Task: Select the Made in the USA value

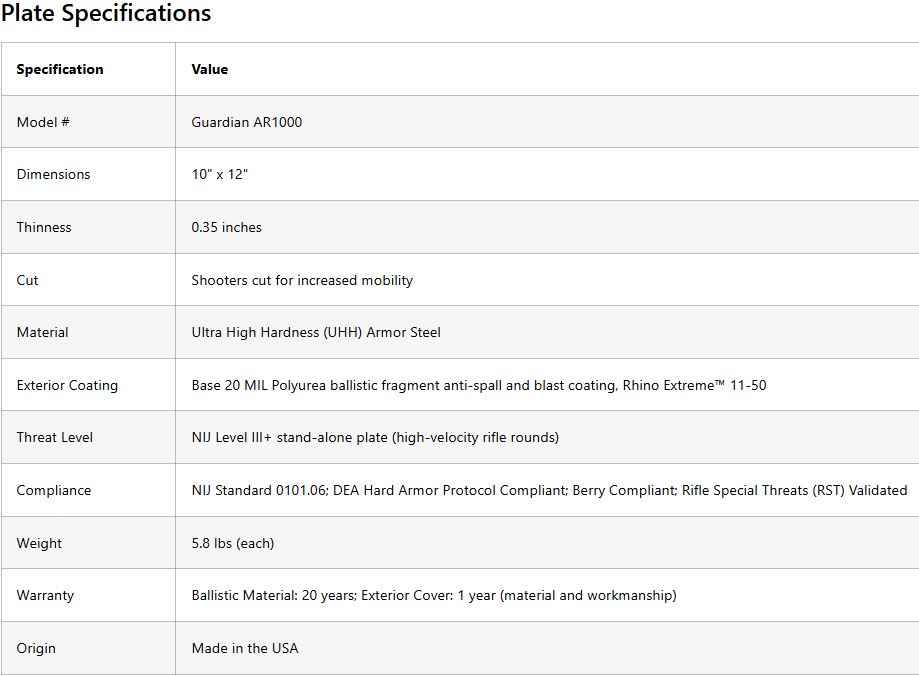Action: [x=245, y=648]
